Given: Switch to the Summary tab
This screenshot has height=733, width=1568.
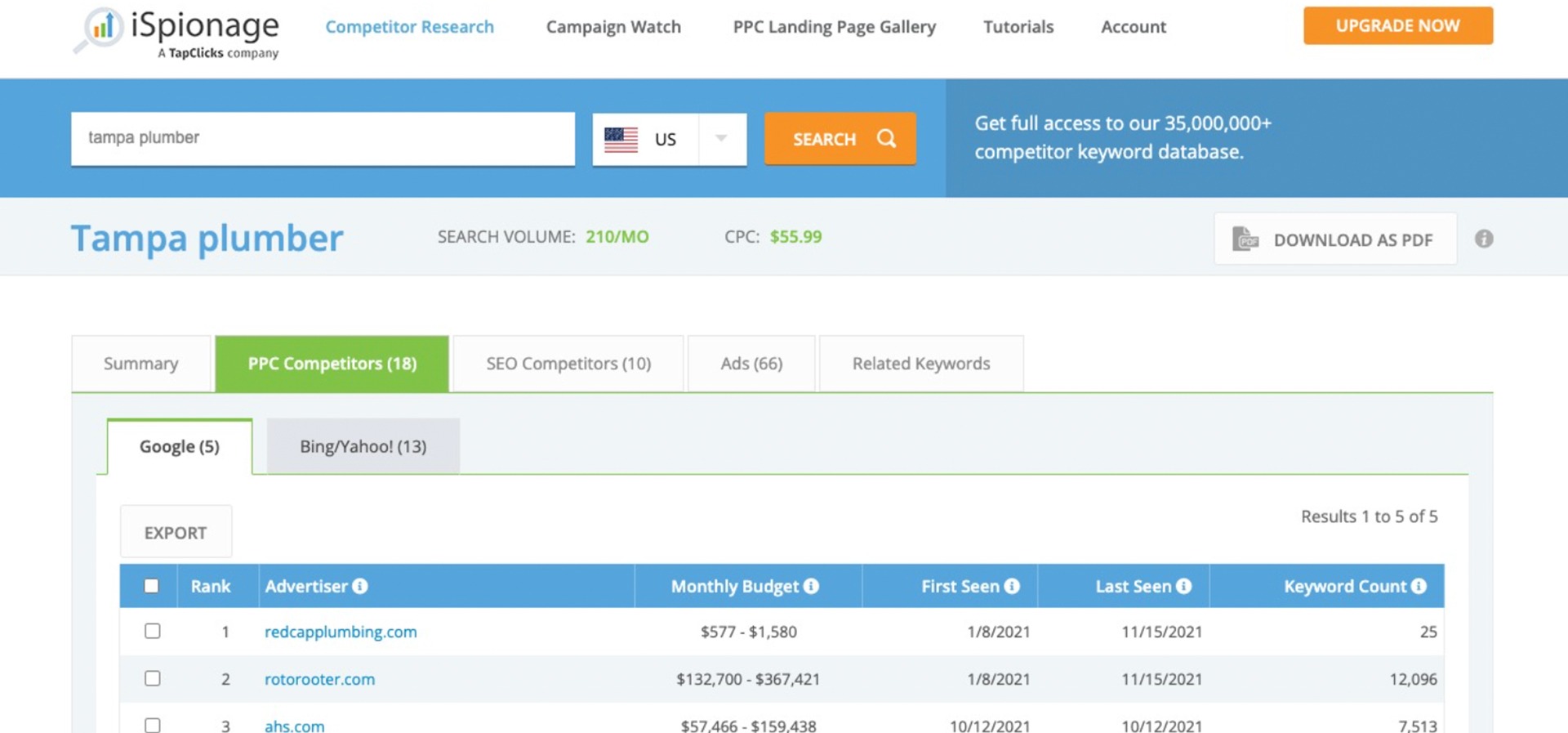Looking at the screenshot, I should 141,364.
